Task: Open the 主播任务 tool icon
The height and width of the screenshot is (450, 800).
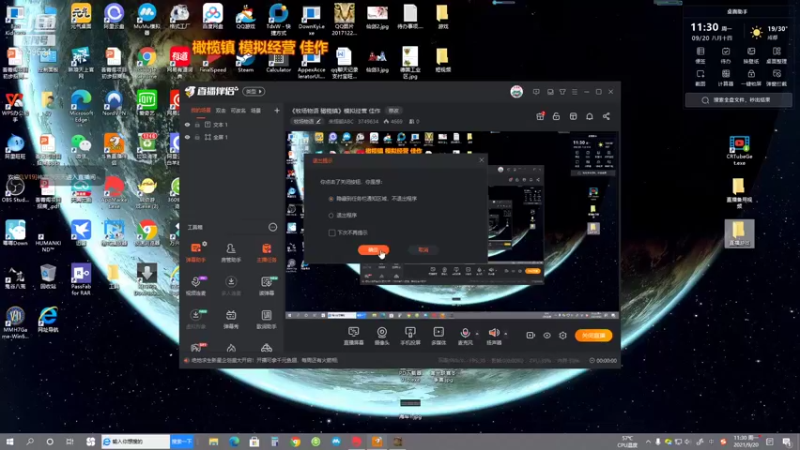Action: tap(266, 253)
